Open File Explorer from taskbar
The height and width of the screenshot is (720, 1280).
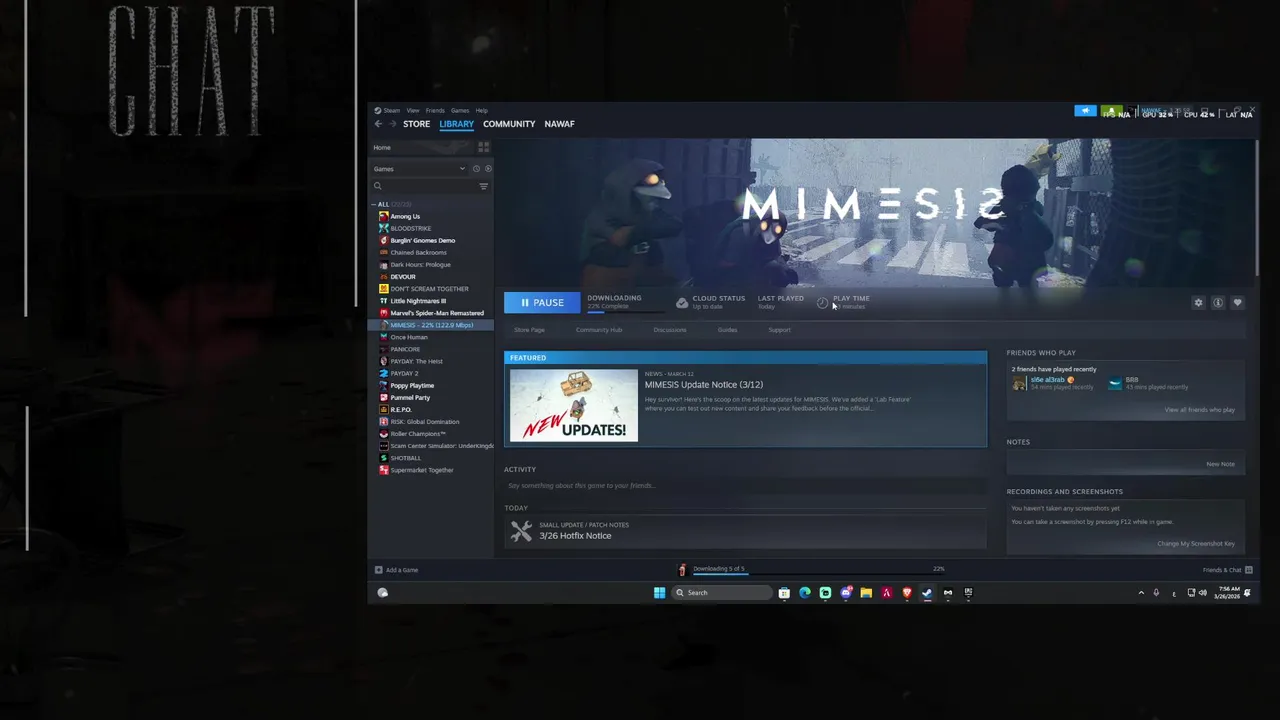tap(866, 593)
